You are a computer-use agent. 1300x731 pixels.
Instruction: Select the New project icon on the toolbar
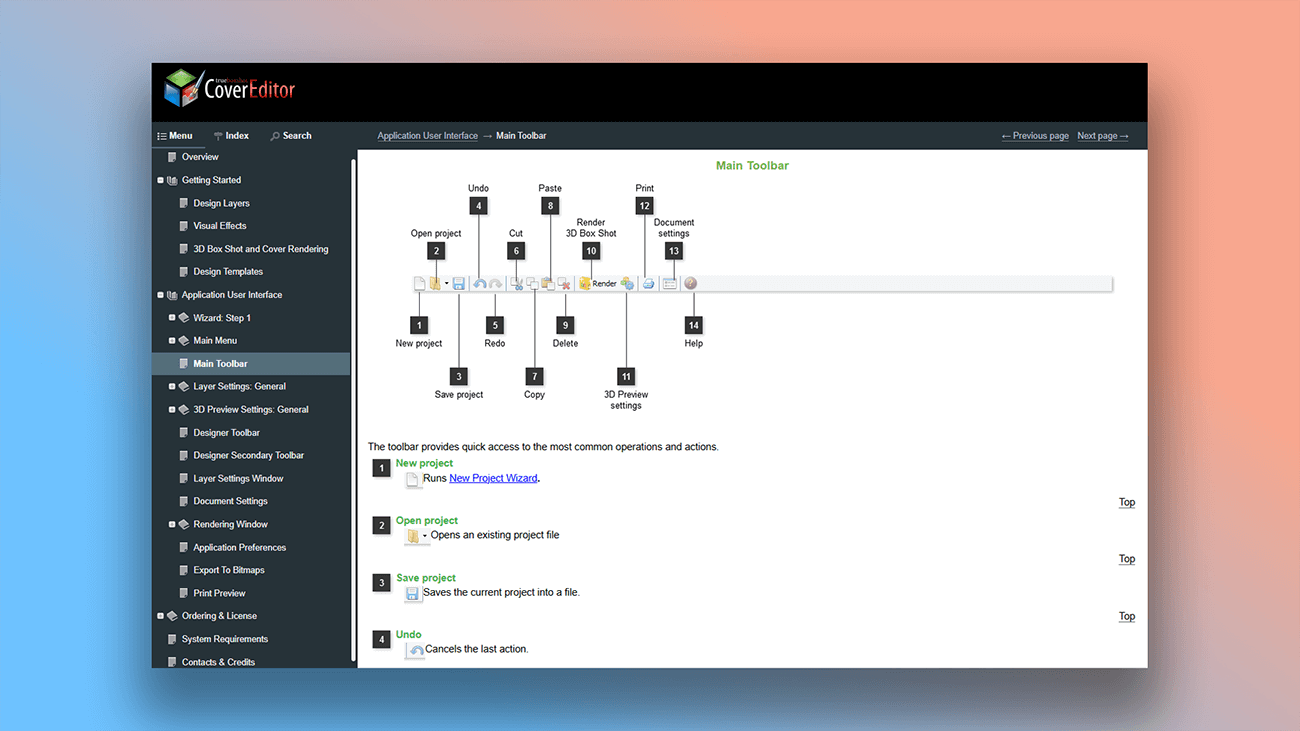(x=419, y=283)
